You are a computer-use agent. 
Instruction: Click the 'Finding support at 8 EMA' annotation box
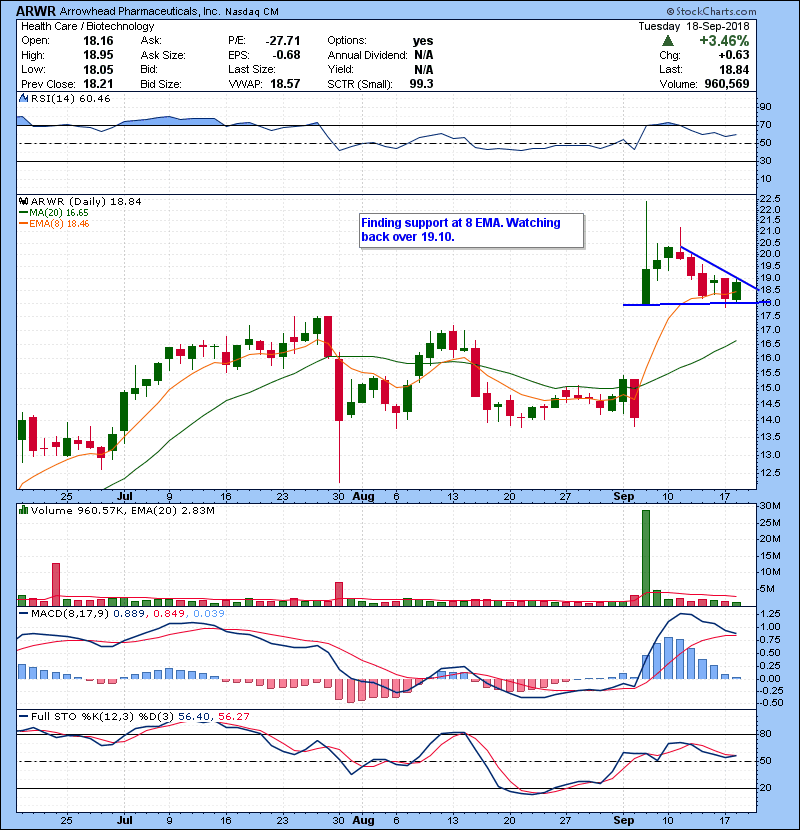pyautogui.click(x=472, y=230)
